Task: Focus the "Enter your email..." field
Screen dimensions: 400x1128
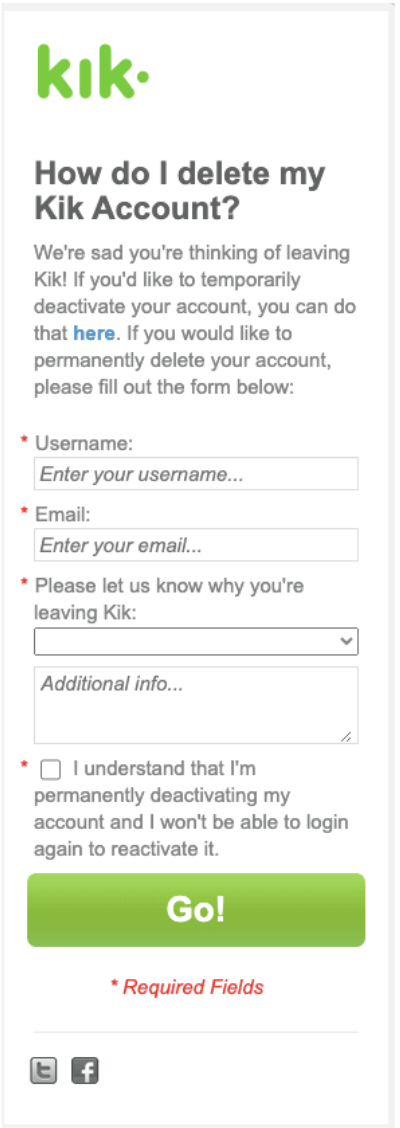Action: coord(196,545)
